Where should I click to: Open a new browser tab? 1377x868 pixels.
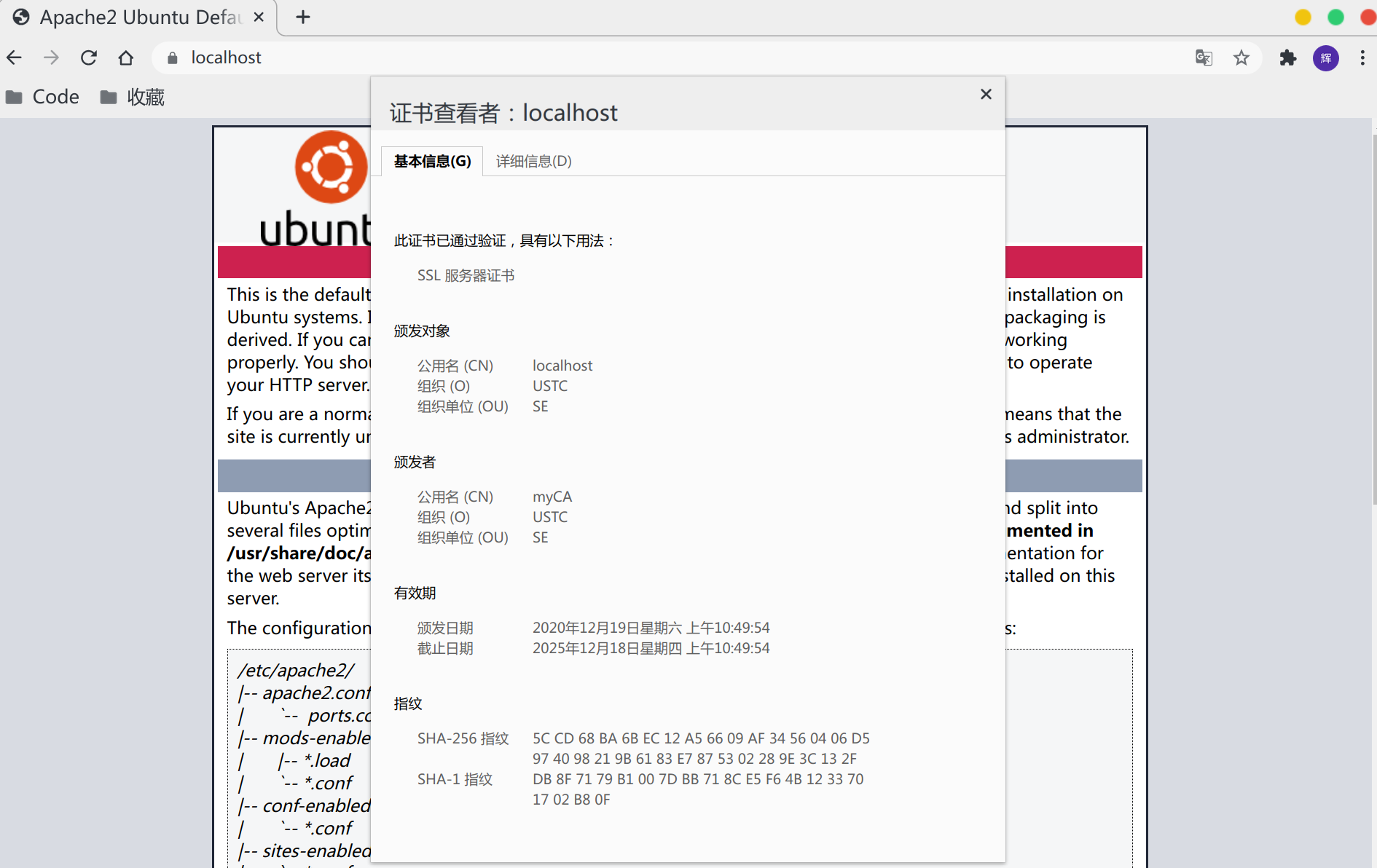click(x=303, y=17)
